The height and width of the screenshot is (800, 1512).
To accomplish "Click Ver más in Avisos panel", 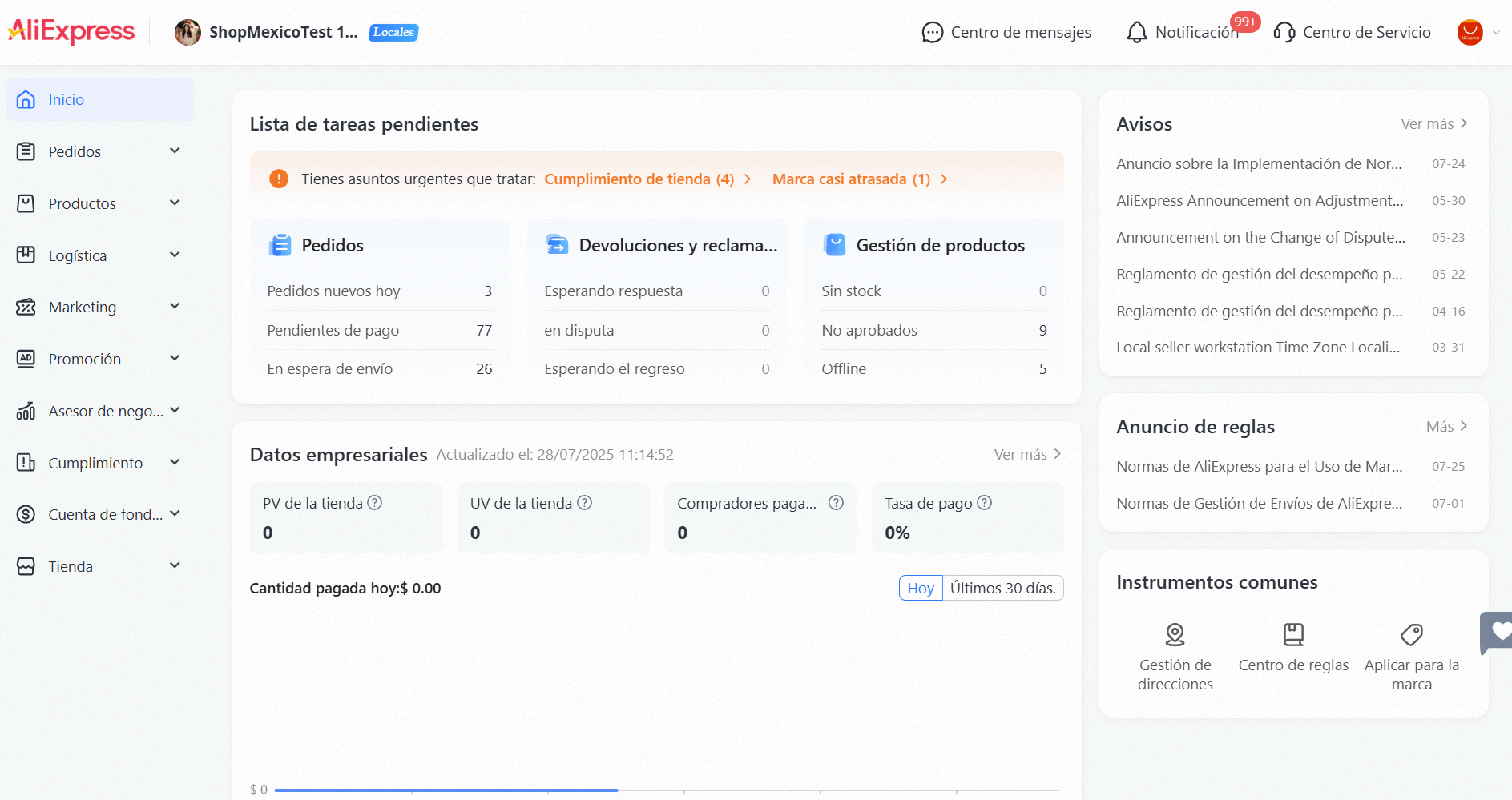I will [1434, 123].
